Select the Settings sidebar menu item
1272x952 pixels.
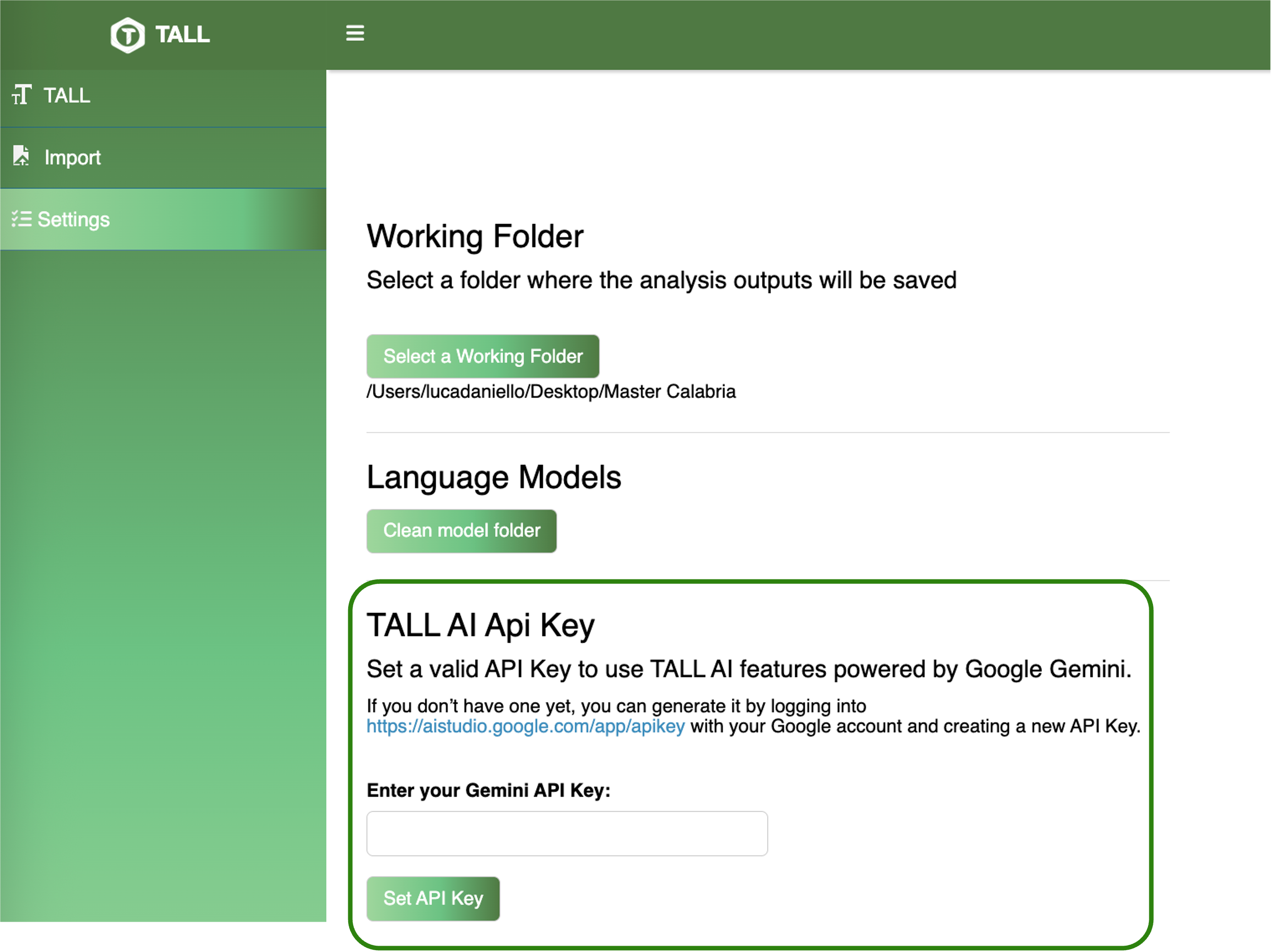[163, 220]
